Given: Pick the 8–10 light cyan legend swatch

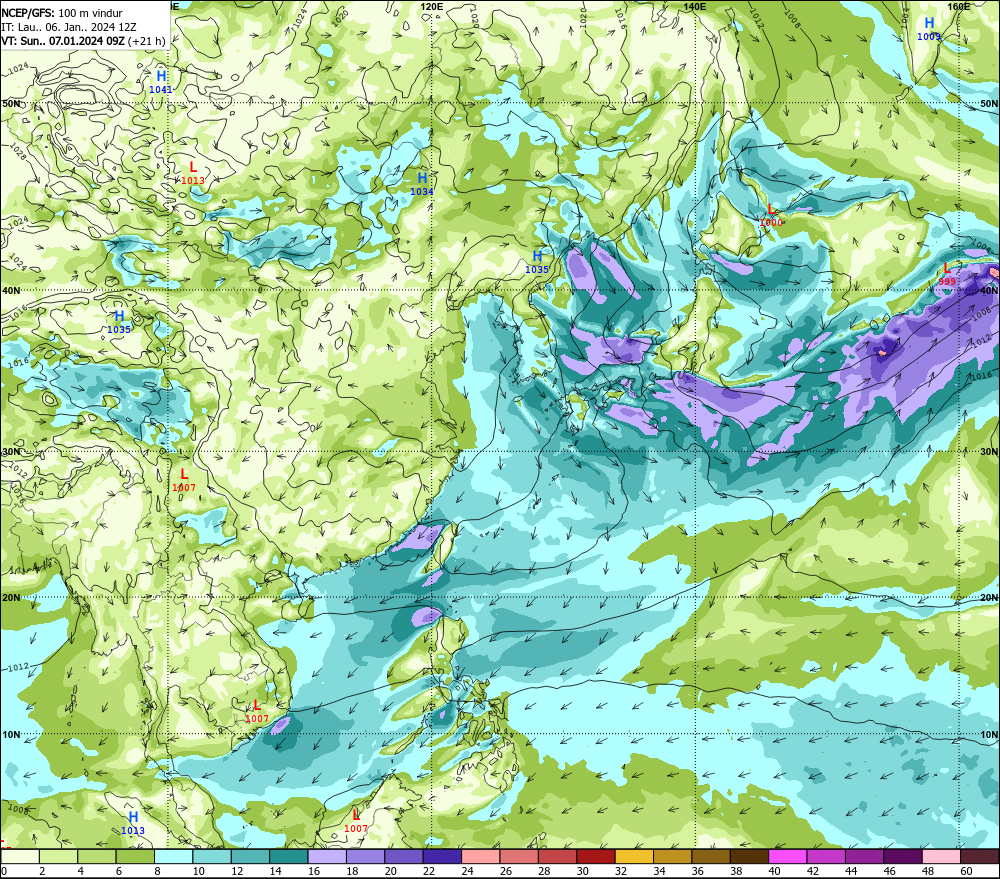Looking at the screenshot, I should point(173,856).
